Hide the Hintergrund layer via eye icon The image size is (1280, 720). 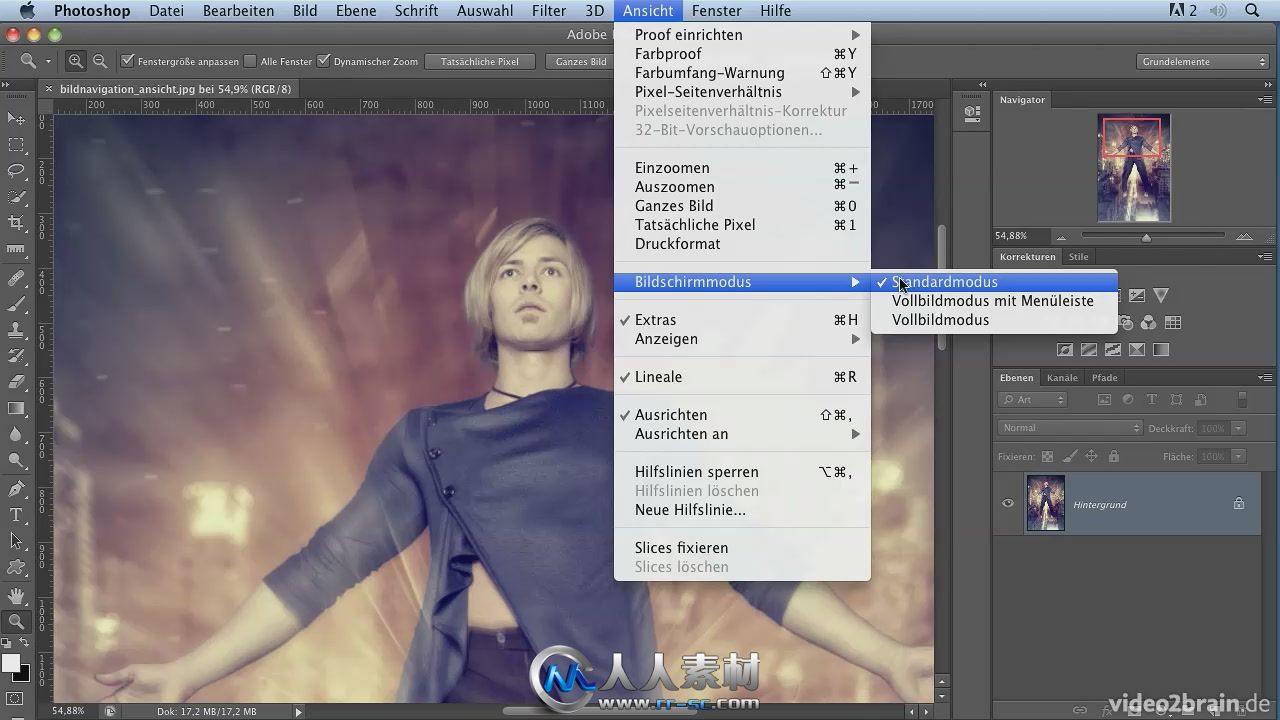[1008, 504]
